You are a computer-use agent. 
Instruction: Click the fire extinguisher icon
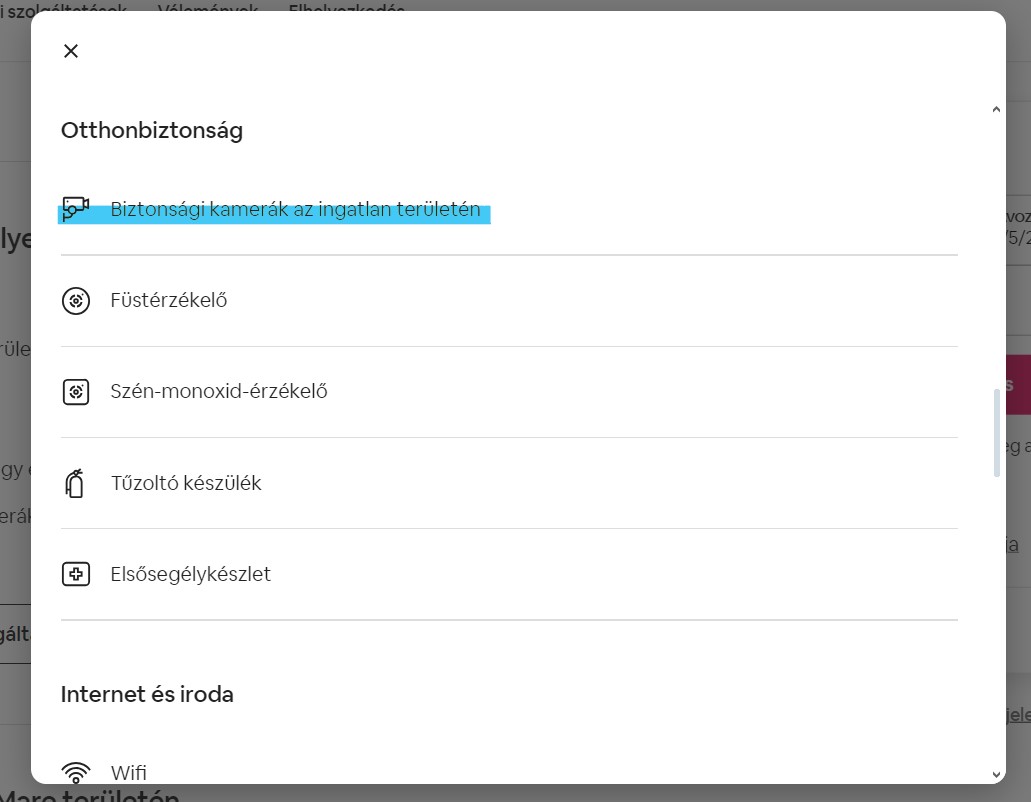point(75,483)
